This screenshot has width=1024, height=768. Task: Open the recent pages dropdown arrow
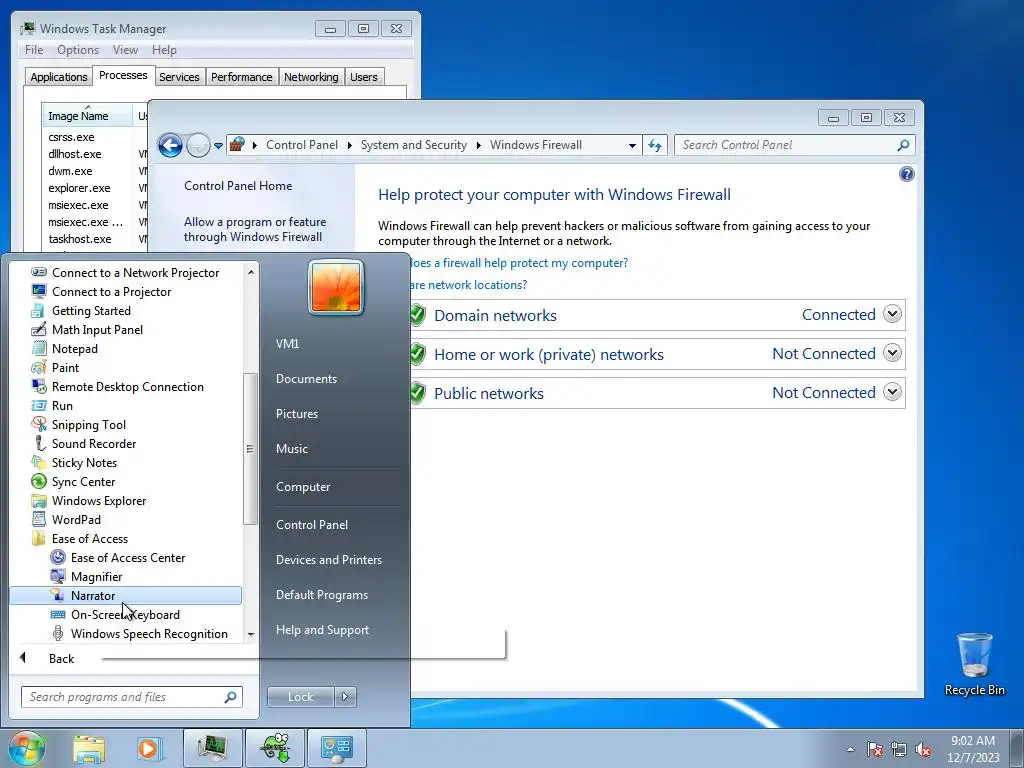pos(218,146)
